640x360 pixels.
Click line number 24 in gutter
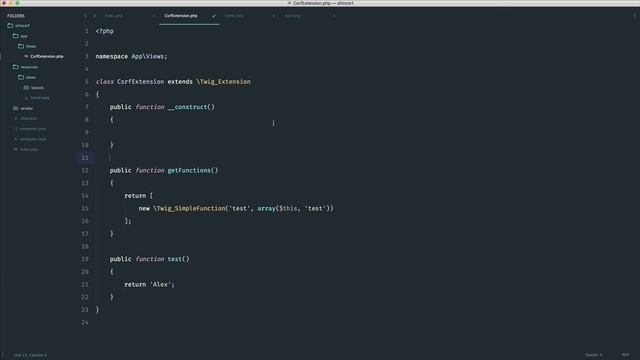click(84, 322)
